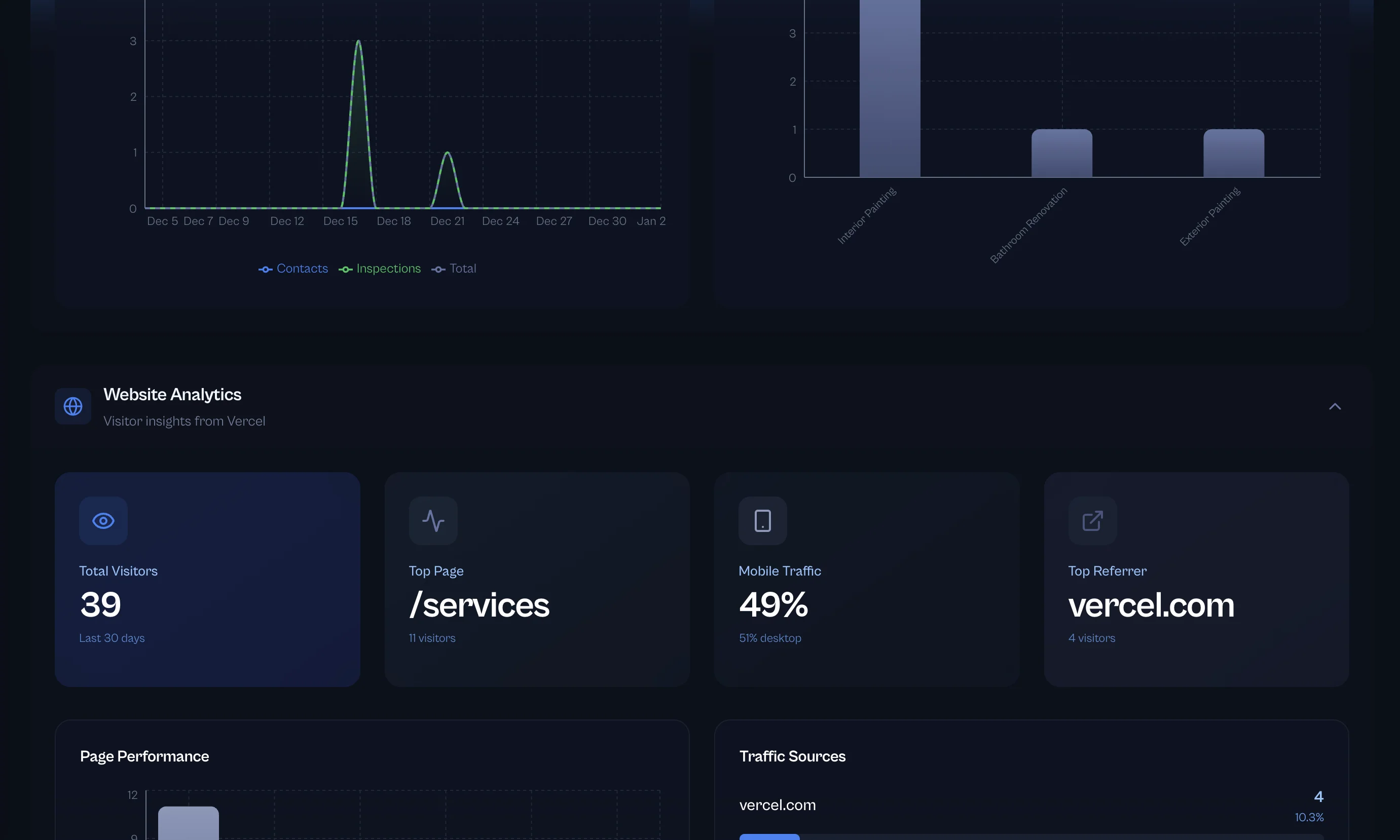
Task: Toggle the Total series off
Action: (462, 269)
